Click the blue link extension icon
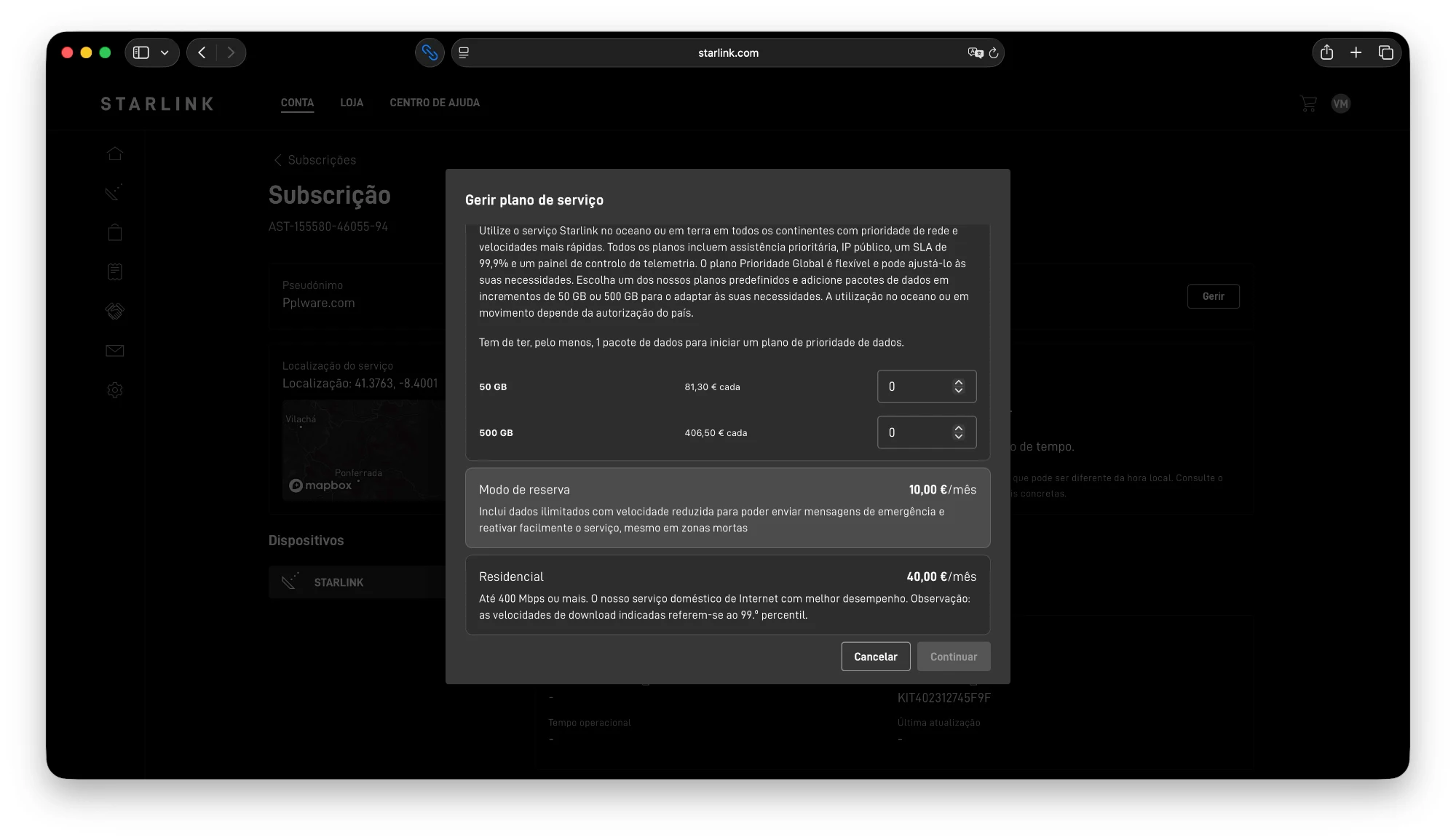Viewport: 1456px width, 840px height. click(430, 52)
